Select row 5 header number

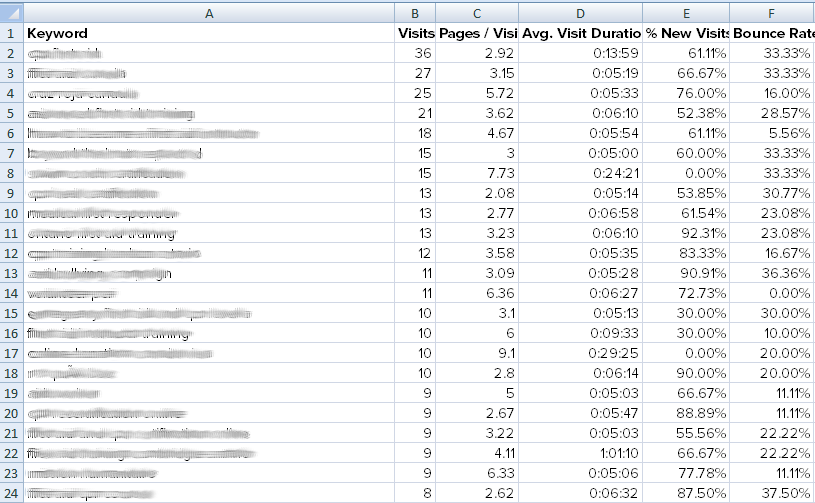[x=11, y=113]
